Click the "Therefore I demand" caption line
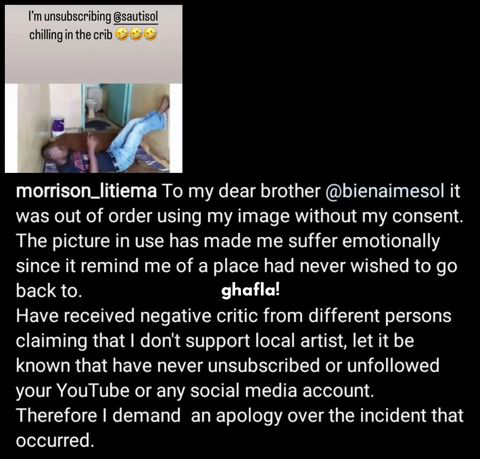This screenshot has height=459, width=480. (x=98, y=415)
